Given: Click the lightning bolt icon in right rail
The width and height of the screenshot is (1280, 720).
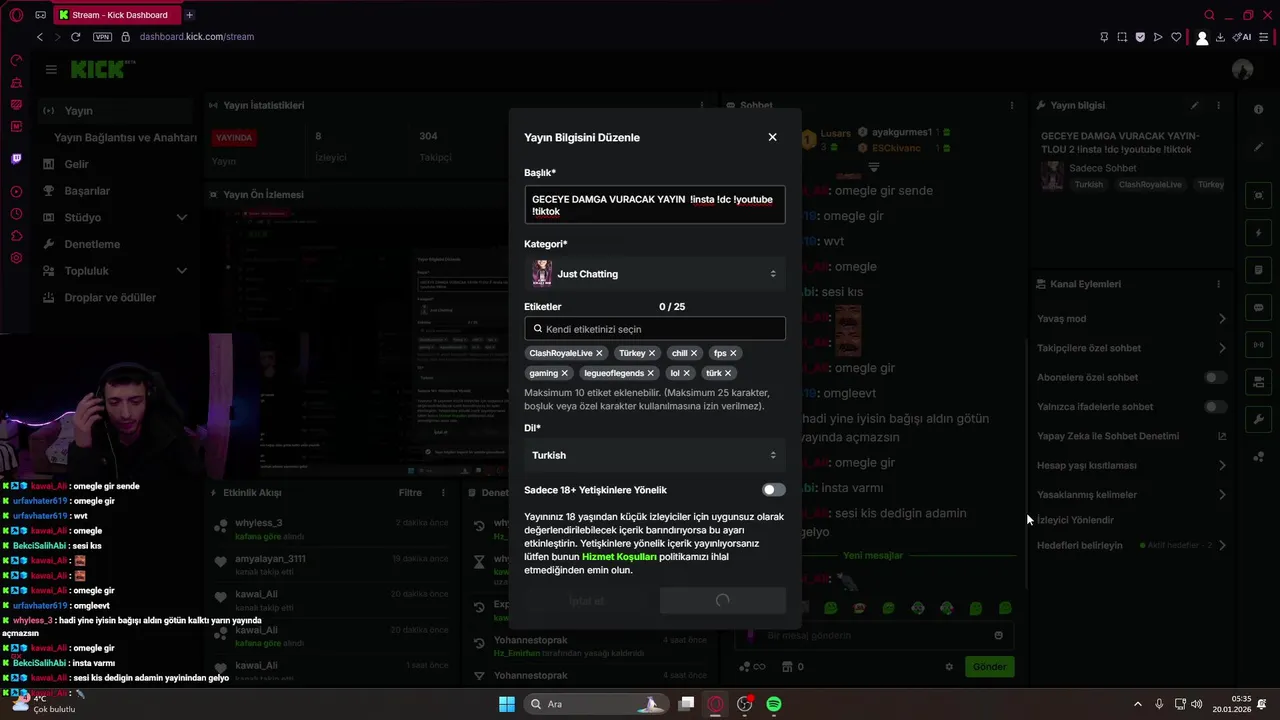Looking at the screenshot, I should tap(1259, 233).
